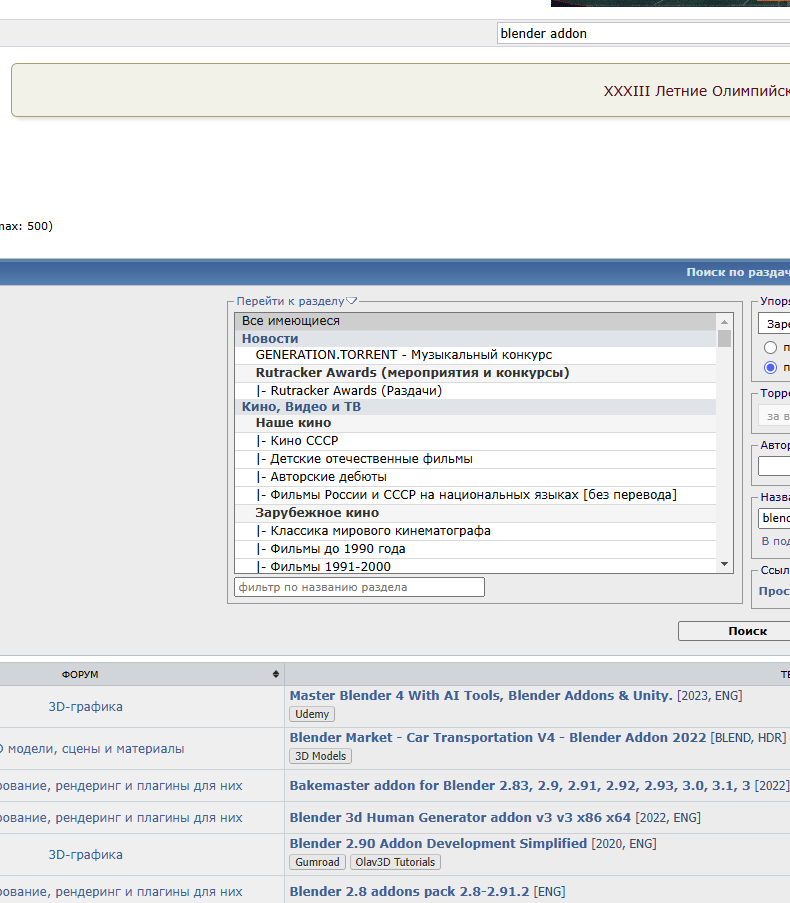Open forum link in Human Generator addon row
The width and height of the screenshot is (790, 903).
pyautogui.click(x=121, y=818)
